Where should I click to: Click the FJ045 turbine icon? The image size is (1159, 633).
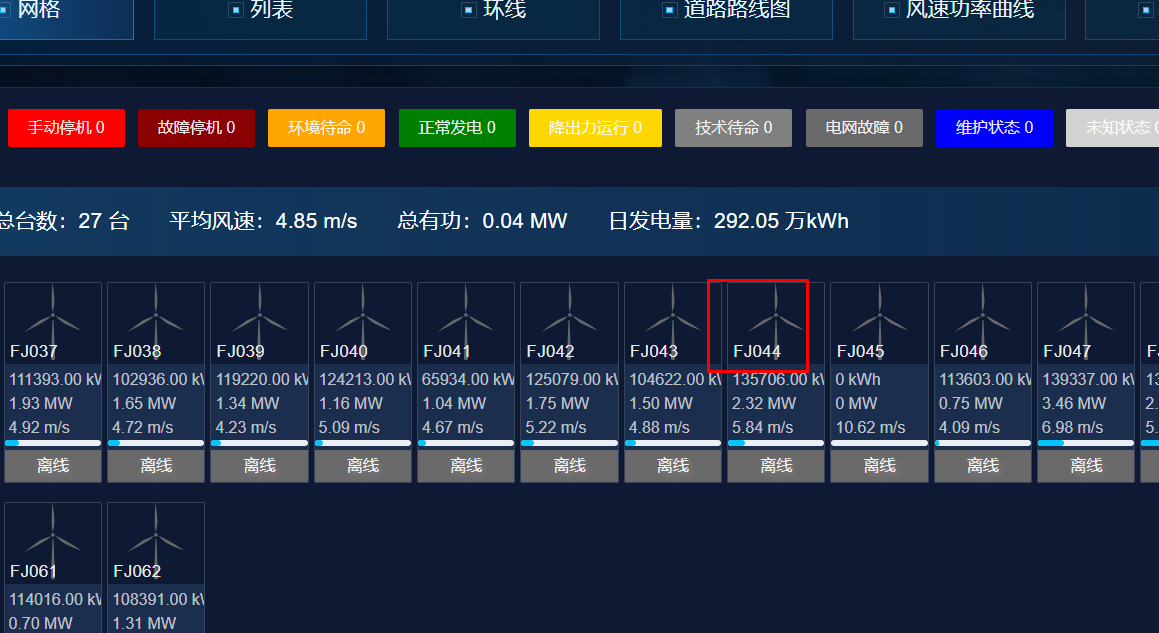(x=880, y=312)
